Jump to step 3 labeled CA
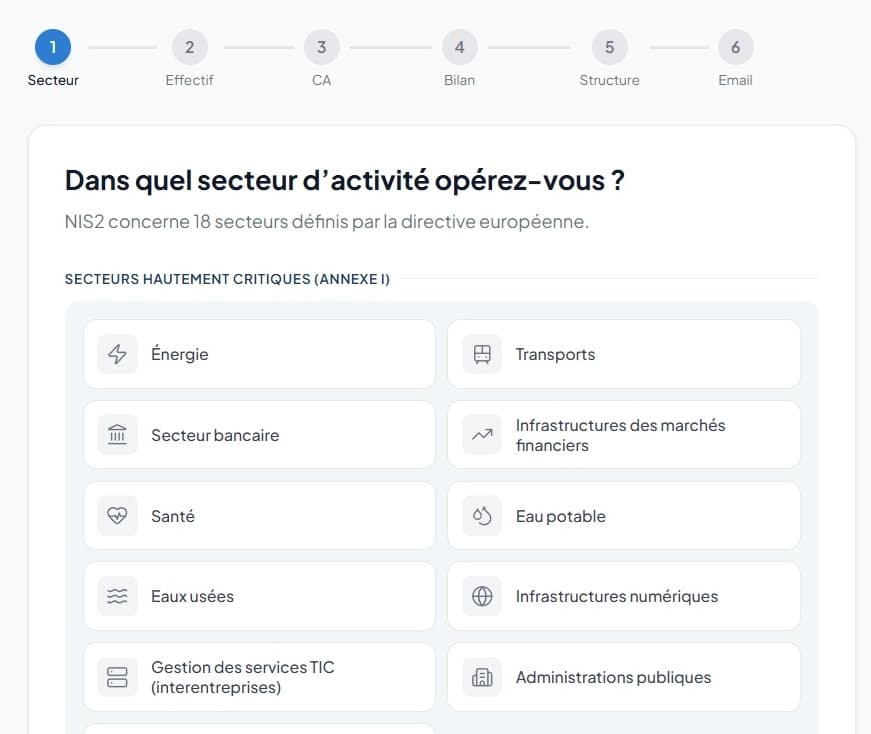871x734 pixels. pos(321,46)
